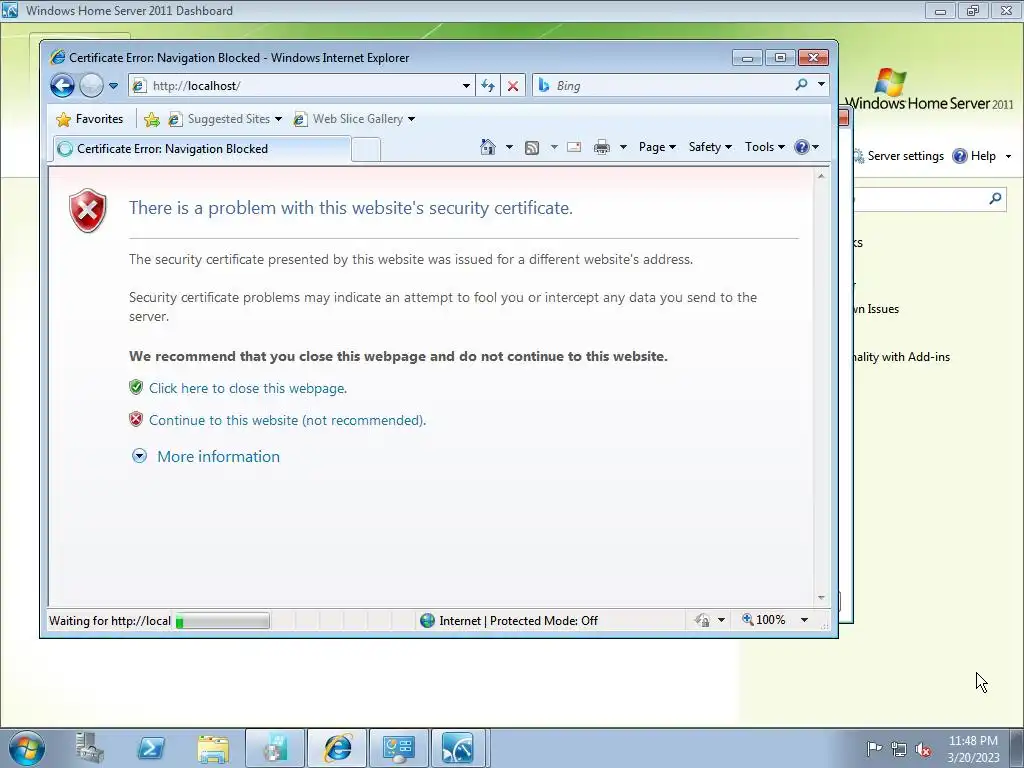Open address bar autocomplete dropdown
The height and width of the screenshot is (768, 1024).
tap(466, 86)
